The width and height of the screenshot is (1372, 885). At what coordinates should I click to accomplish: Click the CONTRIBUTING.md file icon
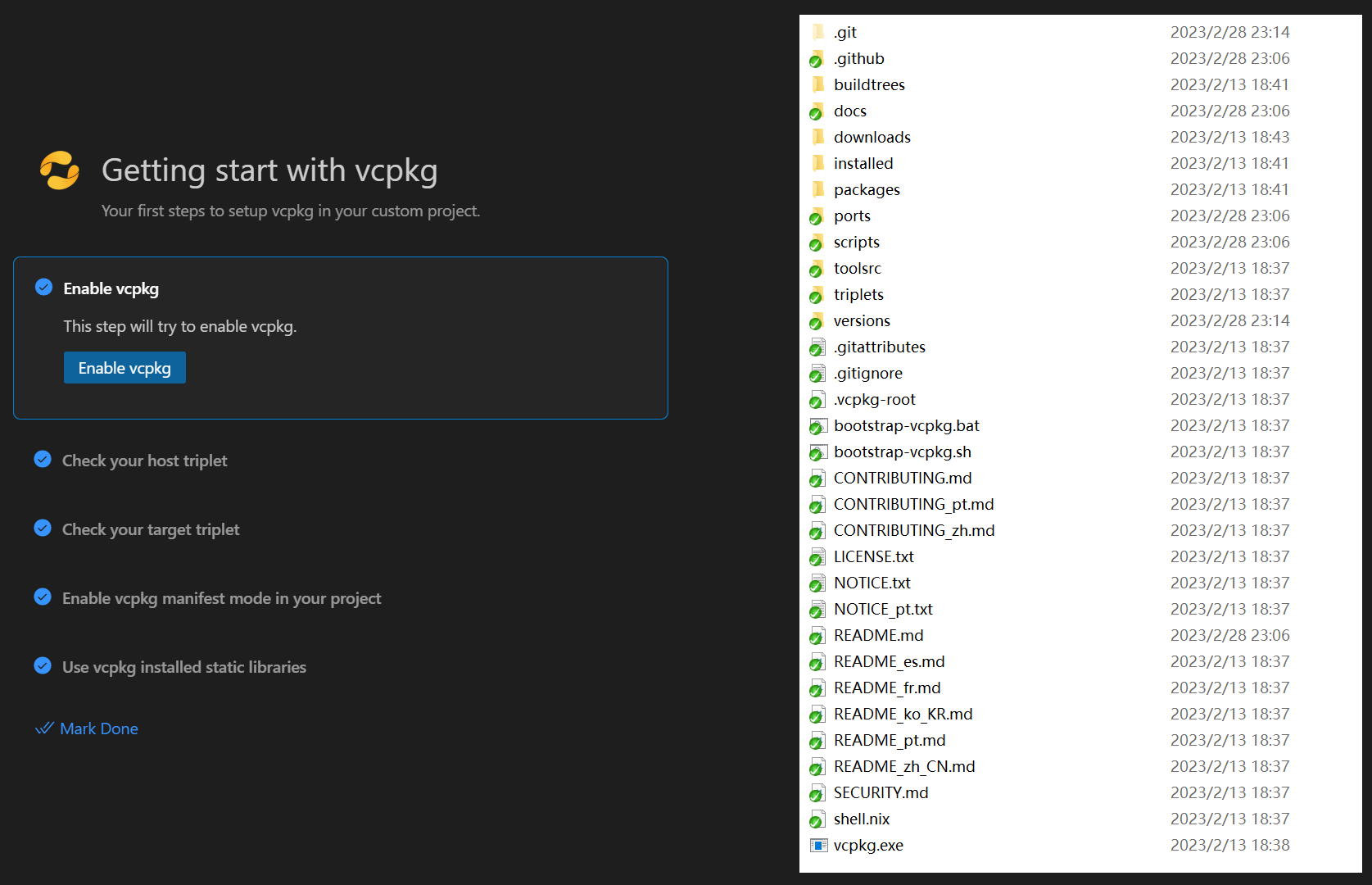click(x=817, y=478)
